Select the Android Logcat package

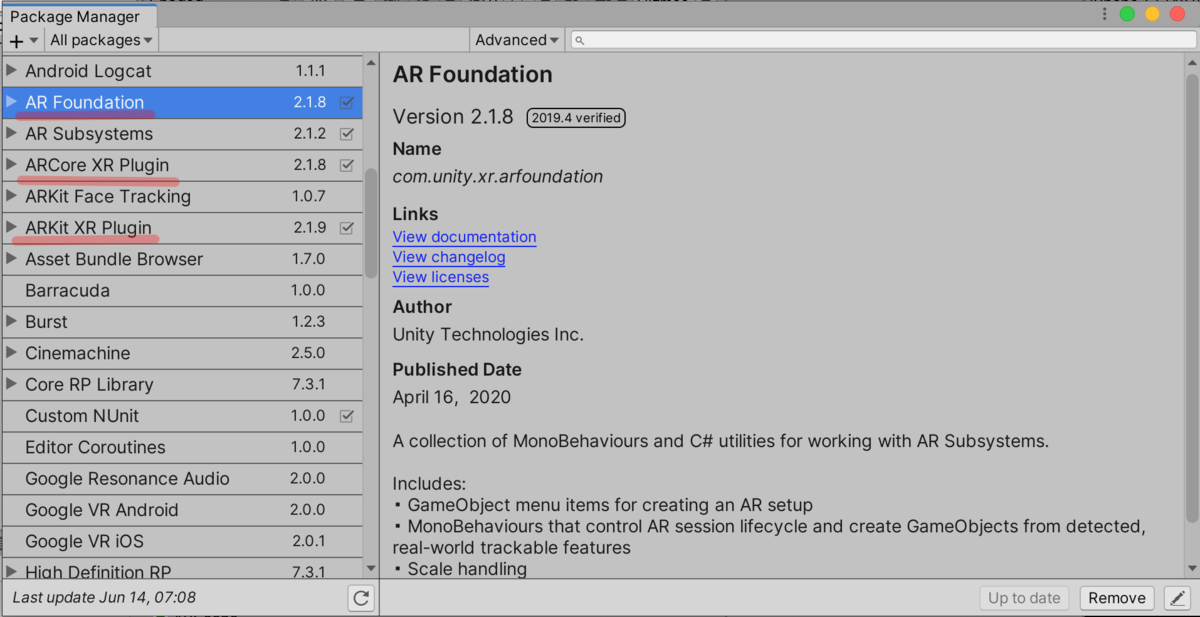tap(182, 71)
